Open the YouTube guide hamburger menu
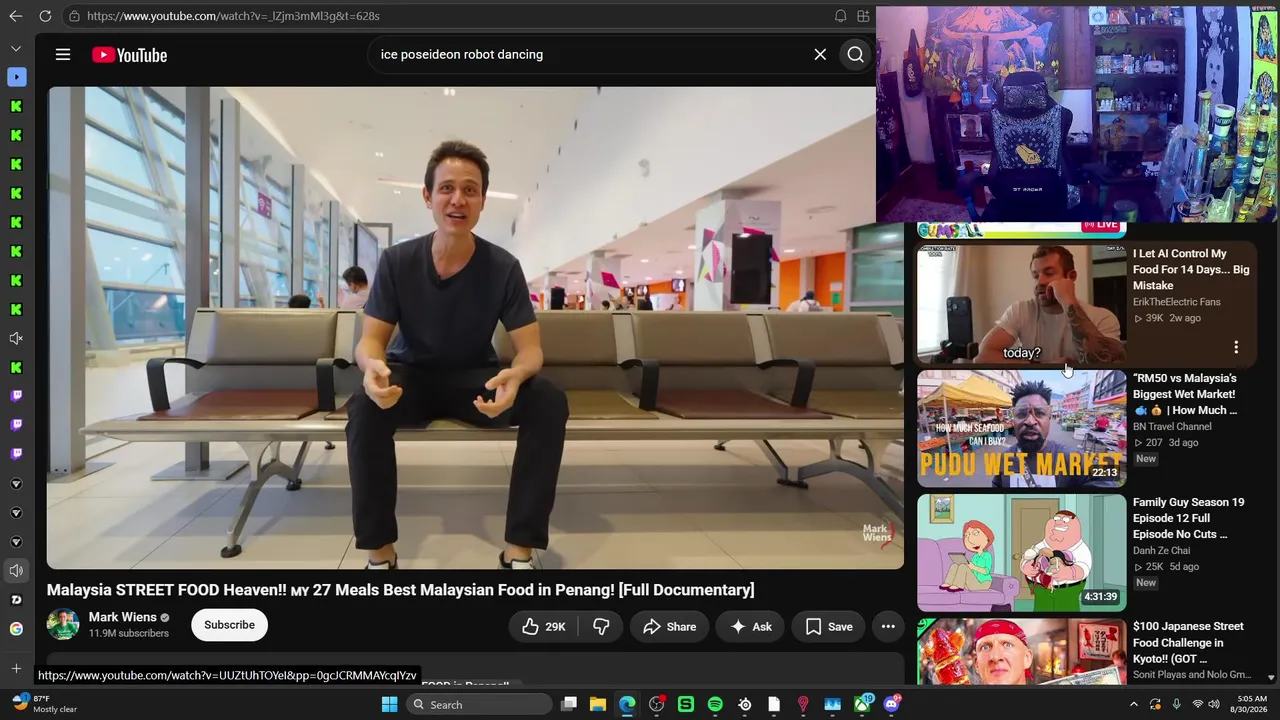 63,55
